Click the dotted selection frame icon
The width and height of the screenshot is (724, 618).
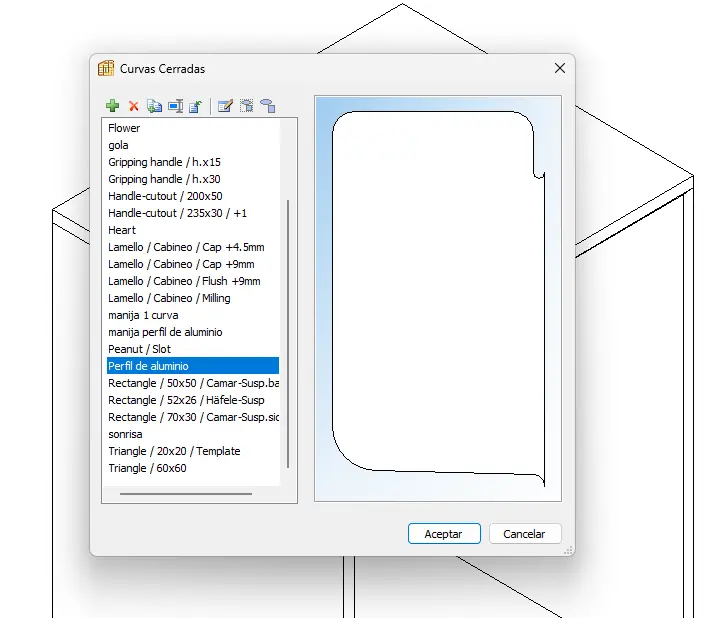[x=246, y=105]
